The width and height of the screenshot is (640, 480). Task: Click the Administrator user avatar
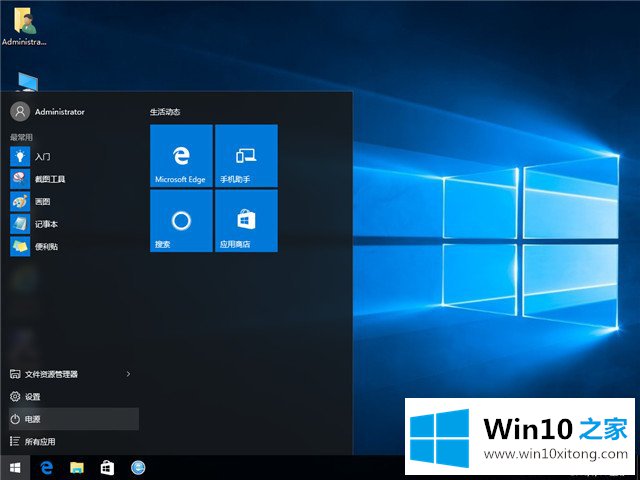click(x=20, y=111)
